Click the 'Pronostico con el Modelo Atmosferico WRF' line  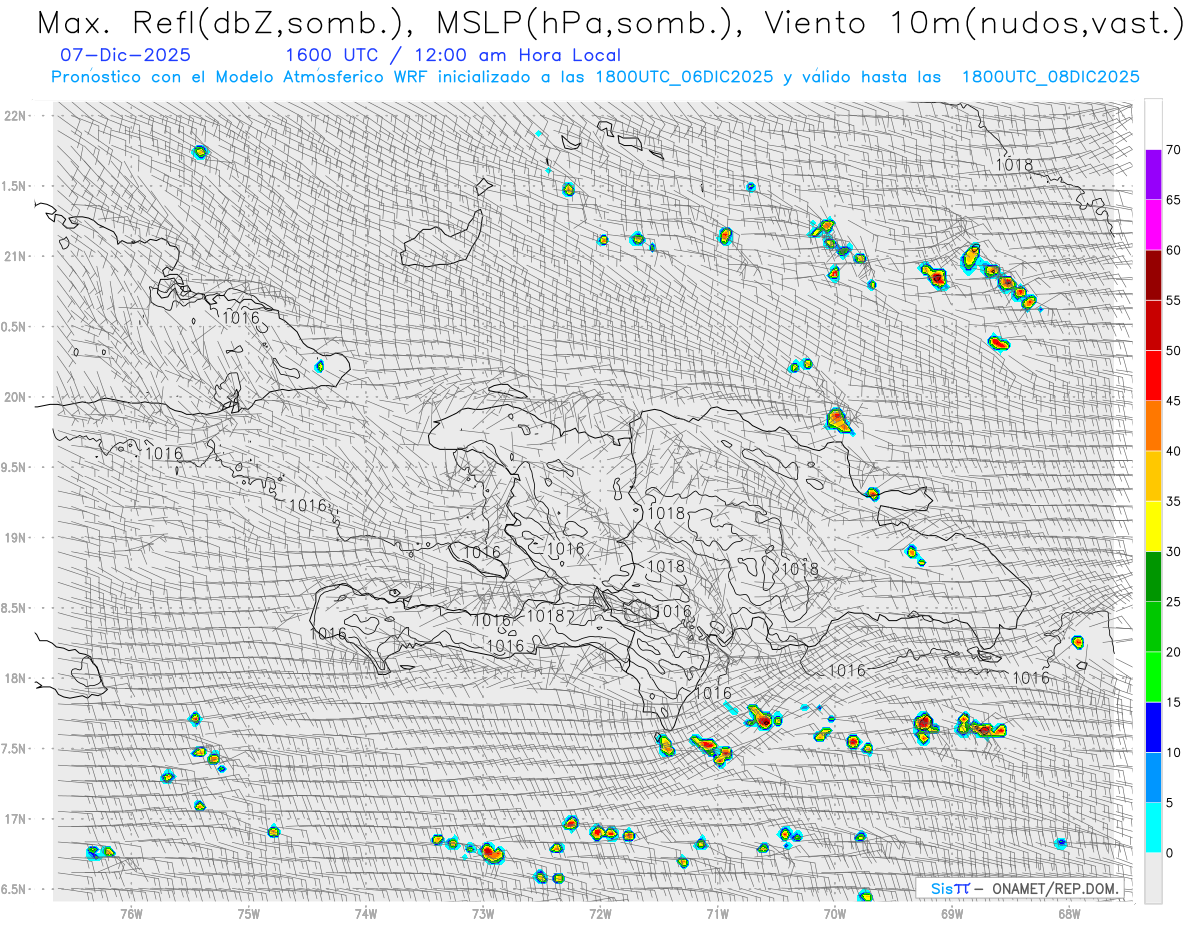coord(595,77)
